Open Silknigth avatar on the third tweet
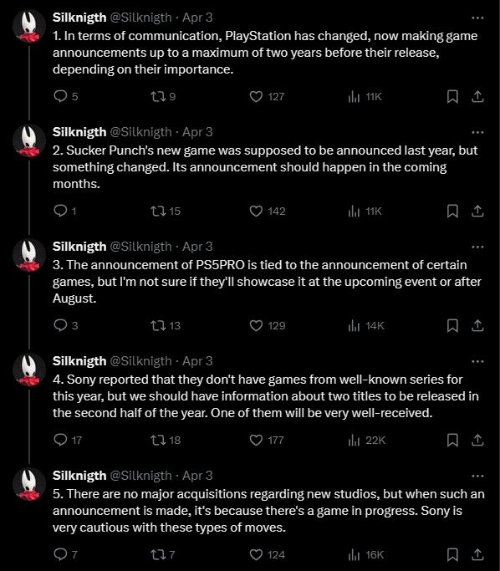 point(29,255)
